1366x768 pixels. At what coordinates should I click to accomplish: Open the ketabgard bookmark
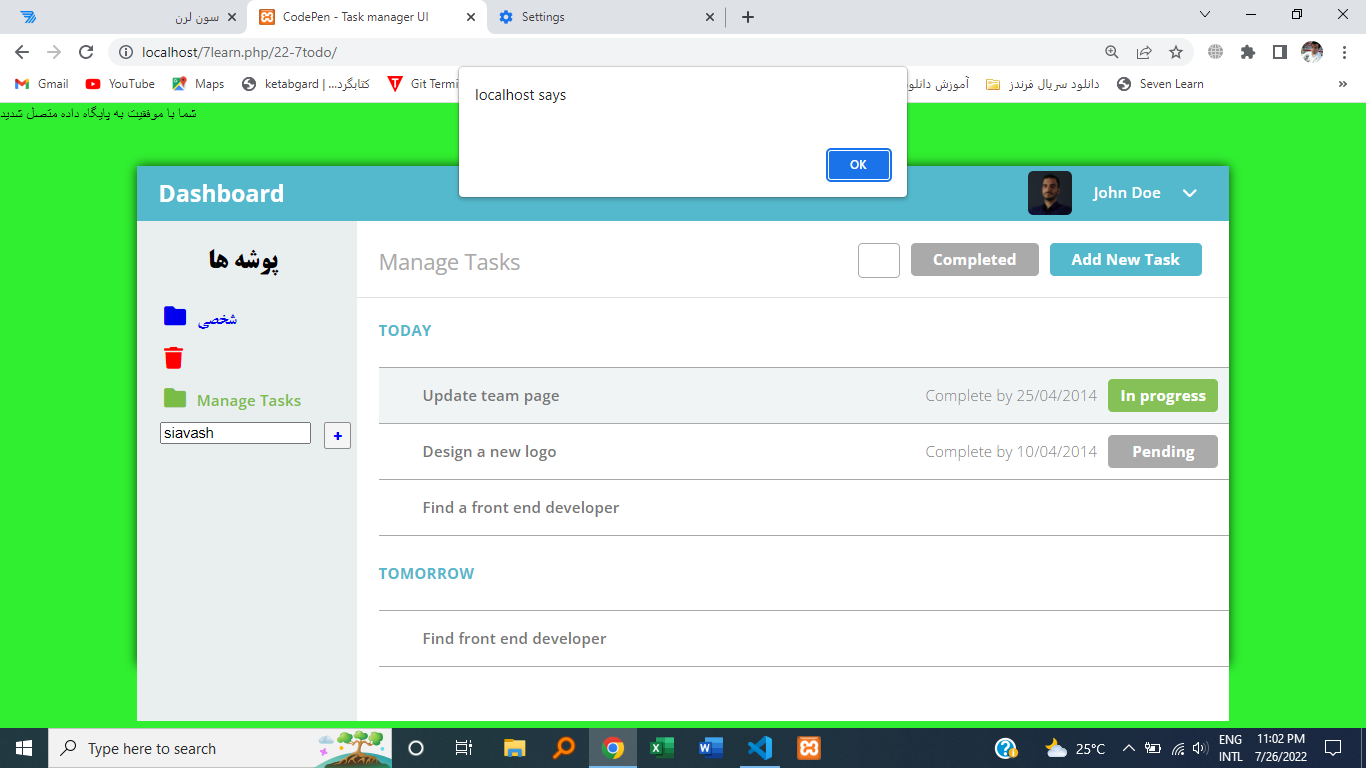pos(306,84)
